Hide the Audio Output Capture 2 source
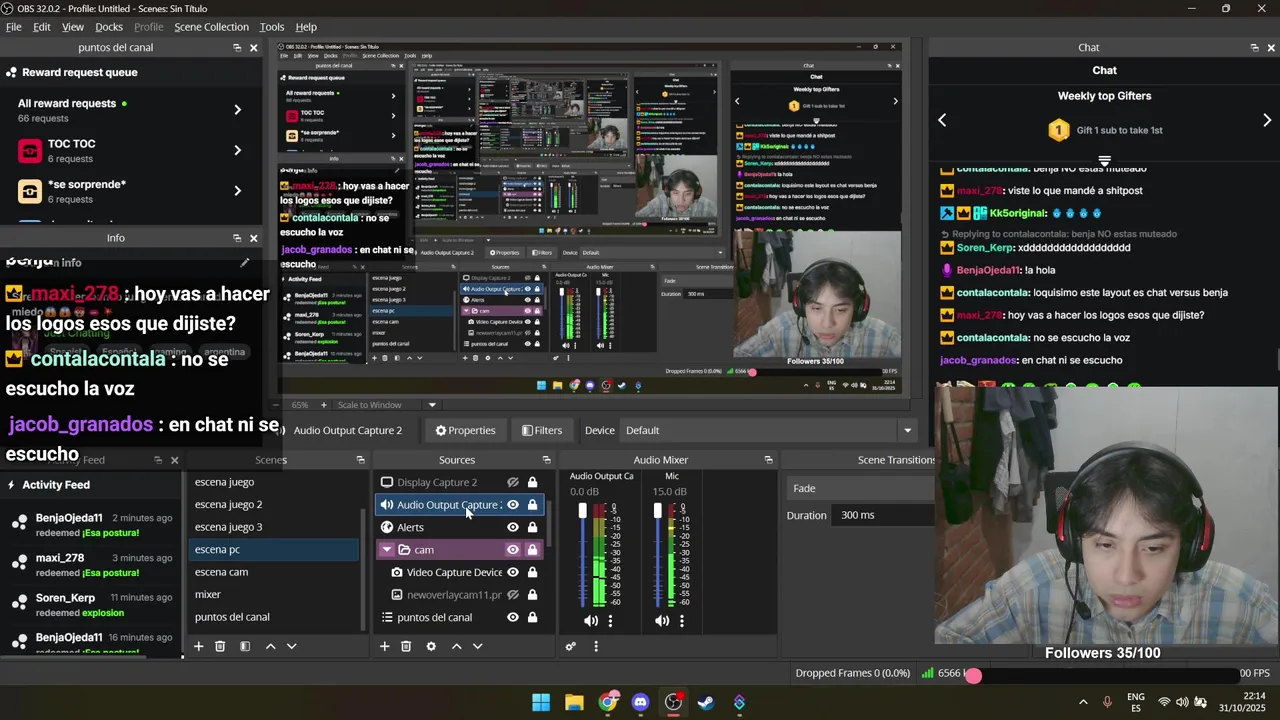1280x720 pixels. click(x=513, y=505)
